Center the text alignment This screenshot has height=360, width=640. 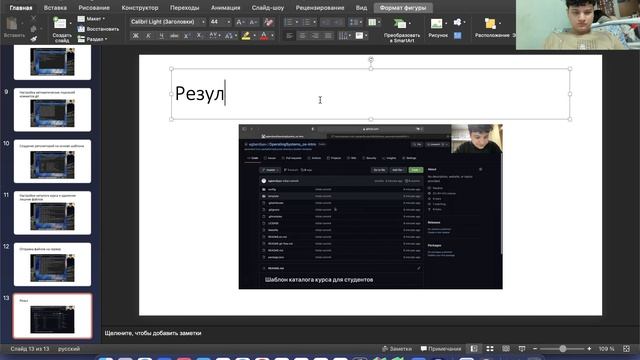click(302, 36)
